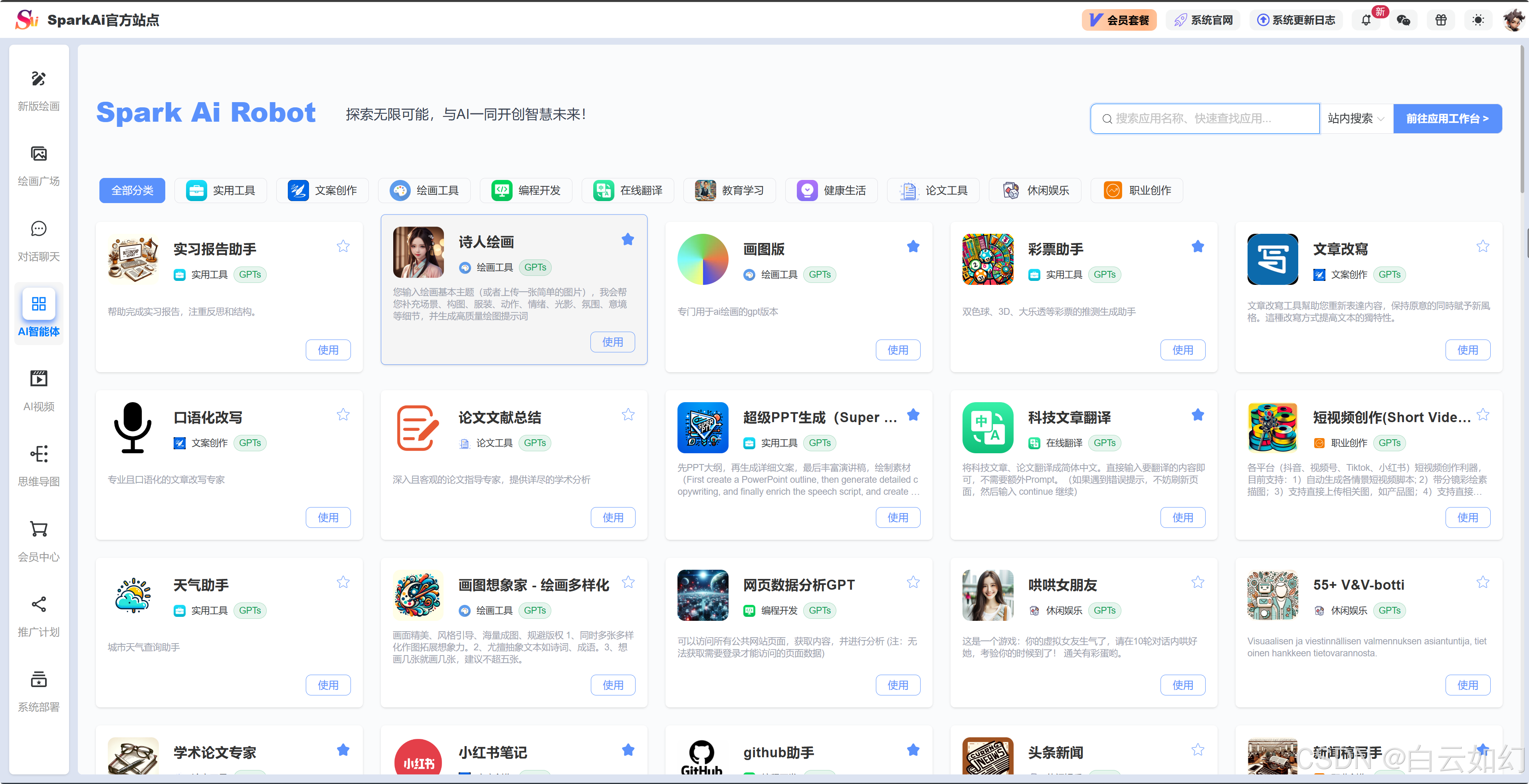Click 前往应用工作台 button
This screenshot has width=1529, height=784.
tap(1447, 118)
